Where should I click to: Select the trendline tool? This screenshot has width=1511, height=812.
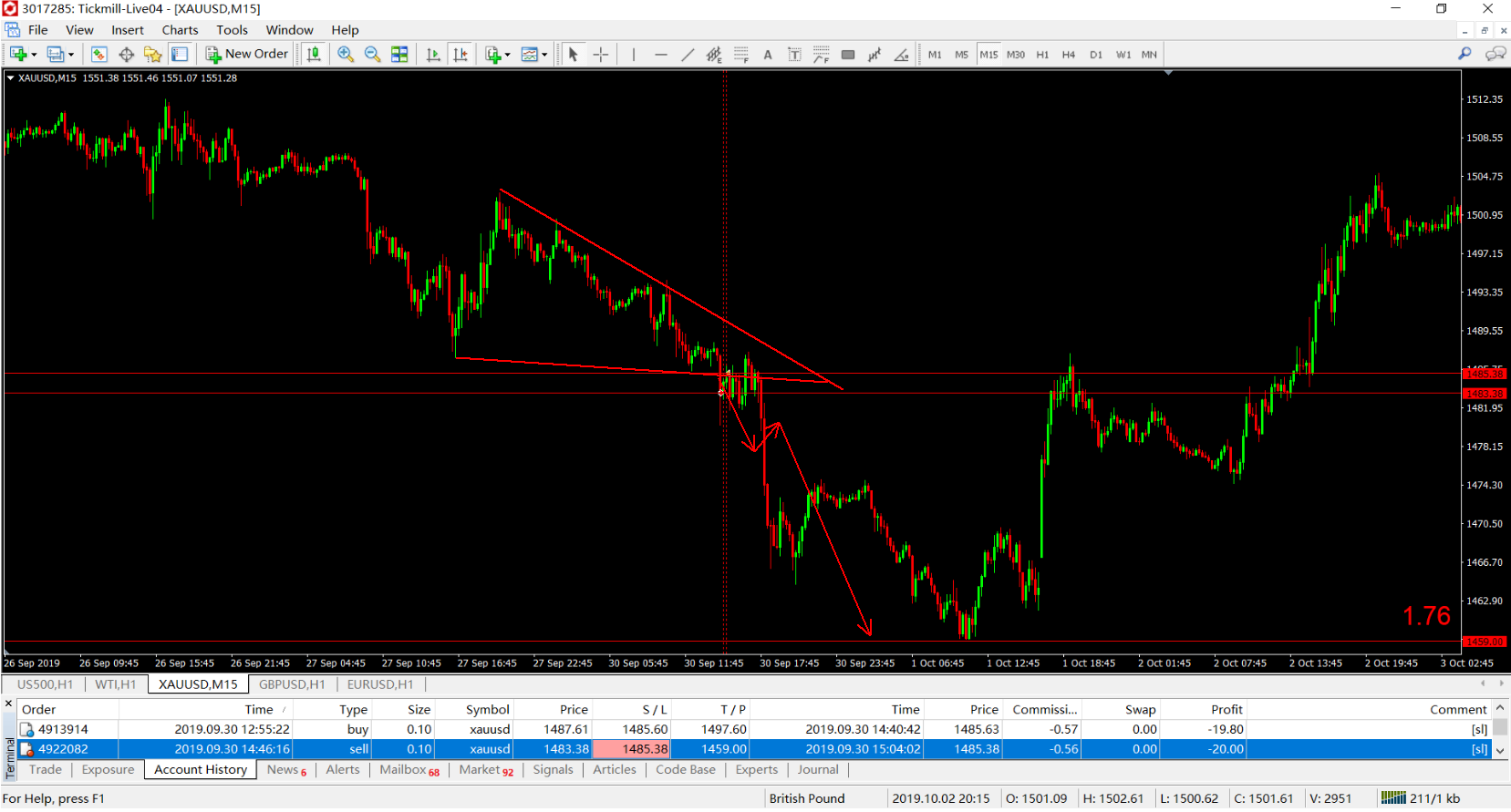pyautogui.click(x=688, y=55)
